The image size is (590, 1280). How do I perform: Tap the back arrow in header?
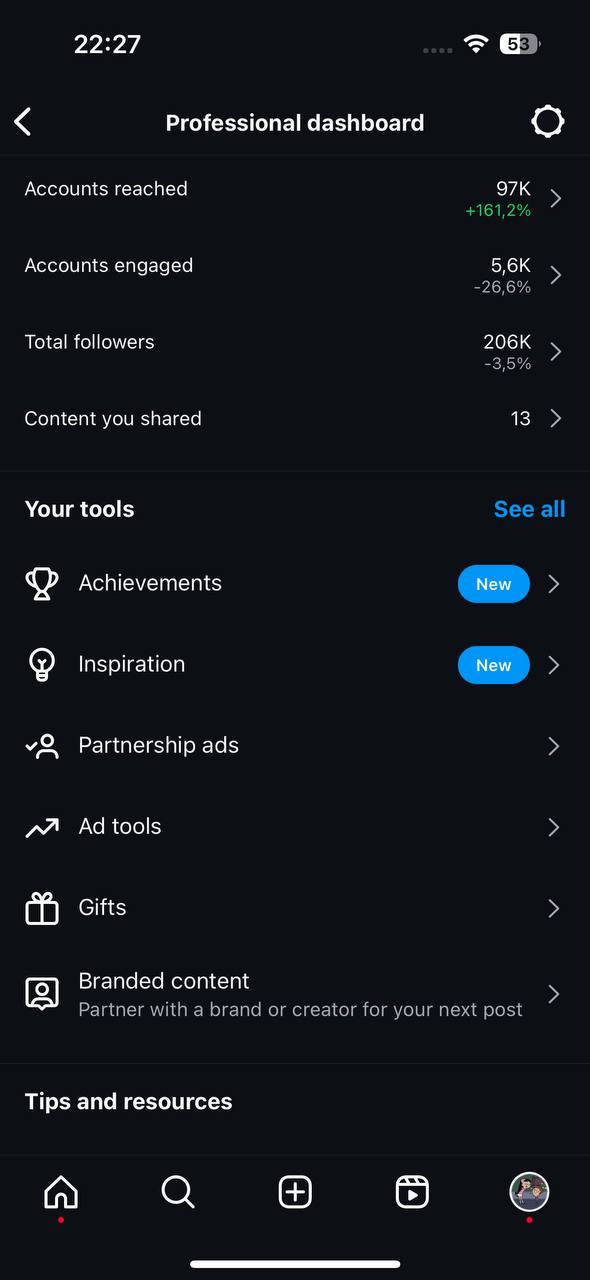[23, 122]
